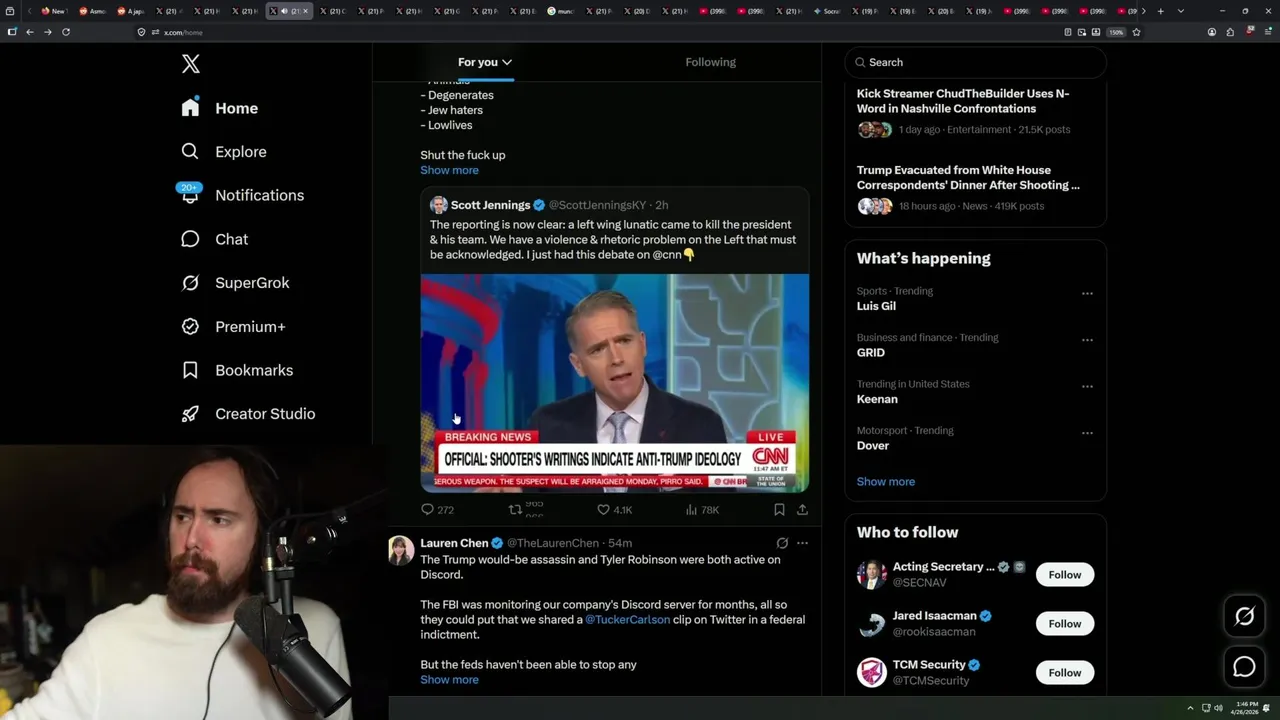This screenshot has width=1280, height=720.
Task: Open Chat from the sidebar
Action: tap(214, 239)
